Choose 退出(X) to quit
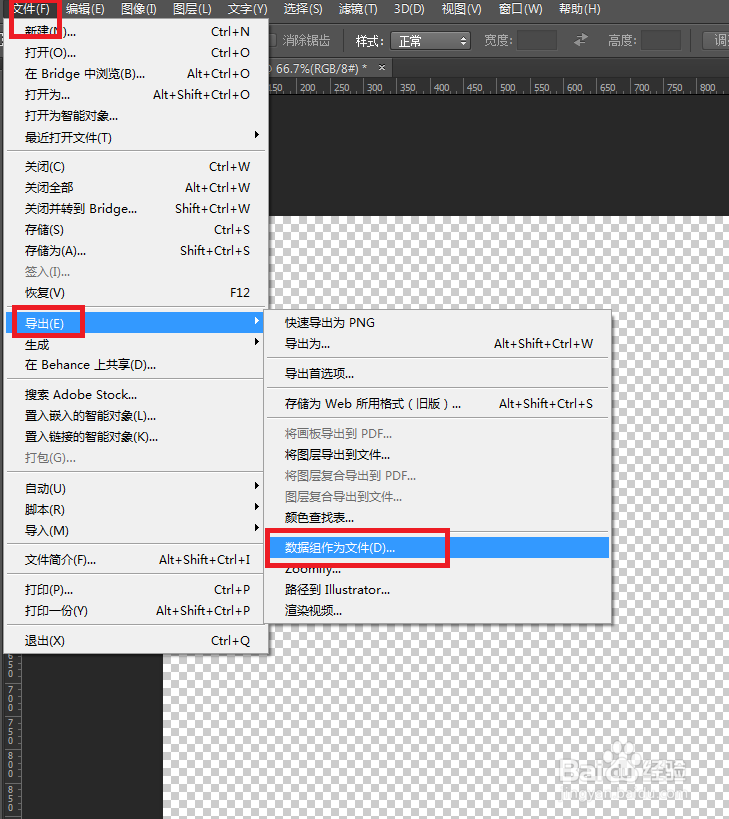This screenshot has width=729, height=819. 136,640
